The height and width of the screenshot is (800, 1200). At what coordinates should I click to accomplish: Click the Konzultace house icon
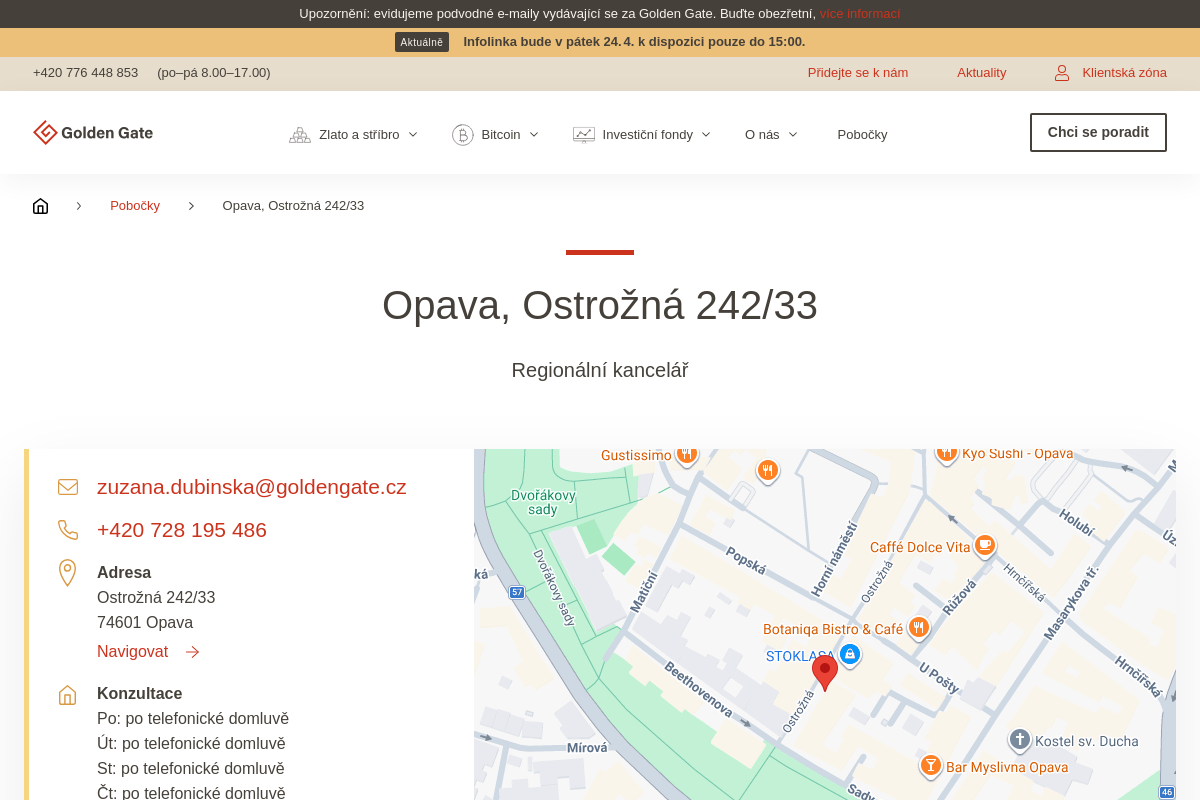(x=67, y=695)
